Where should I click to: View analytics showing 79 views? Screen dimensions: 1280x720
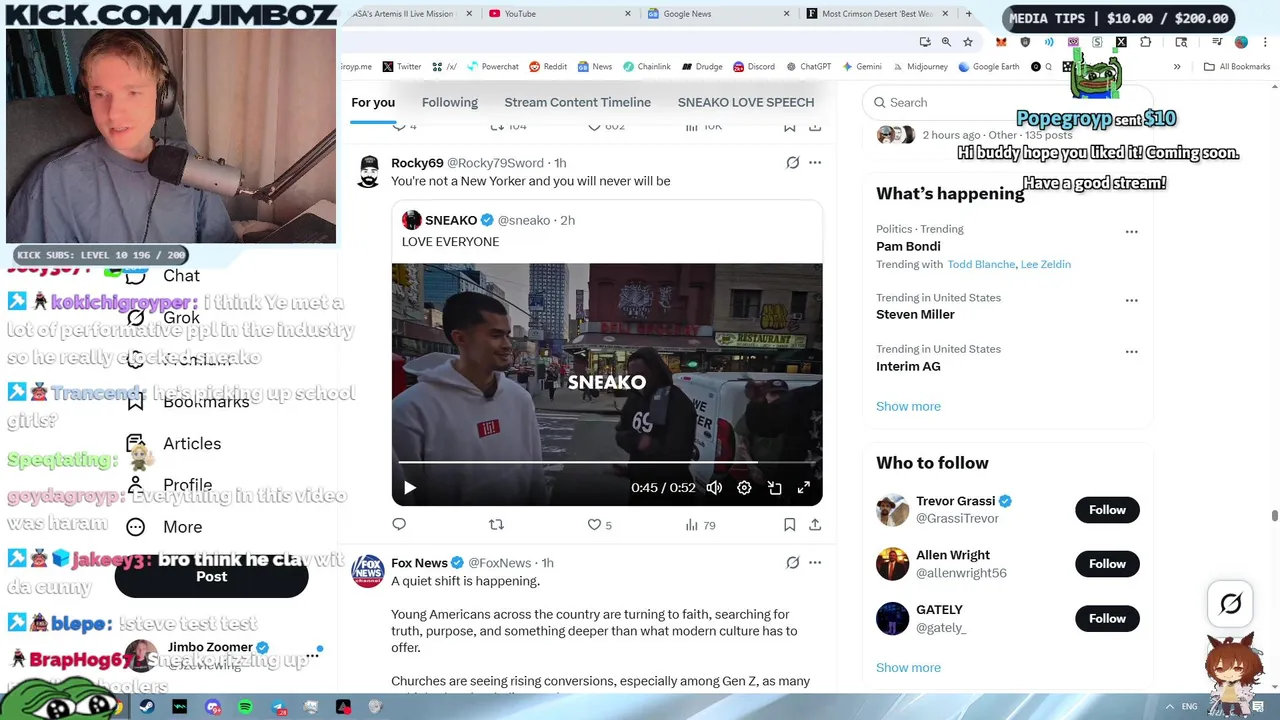tap(700, 524)
